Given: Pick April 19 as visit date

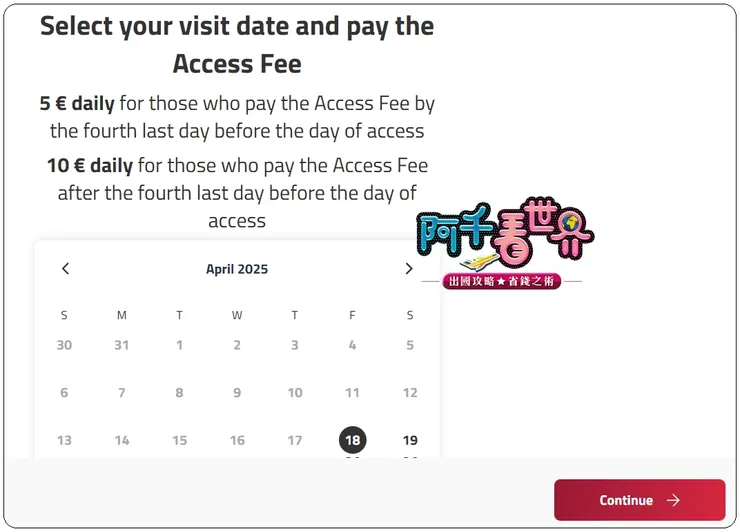Looking at the screenshot, I should pyautogui.click(x=410, y=440).
